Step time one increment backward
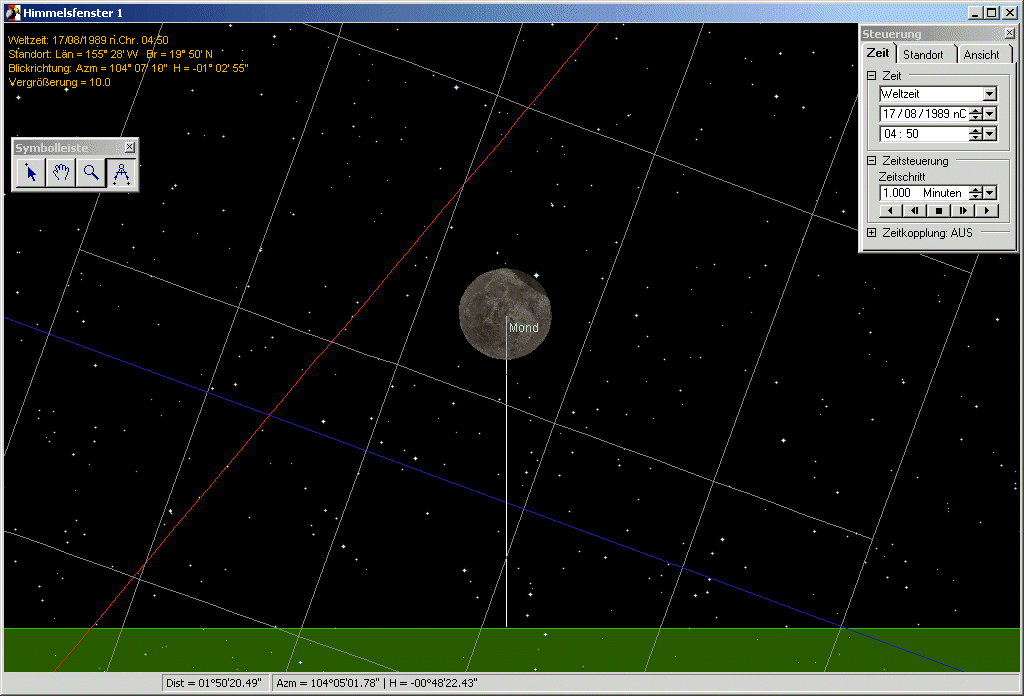The height and width of the screenshot is (696, 1024). [915, 211]
